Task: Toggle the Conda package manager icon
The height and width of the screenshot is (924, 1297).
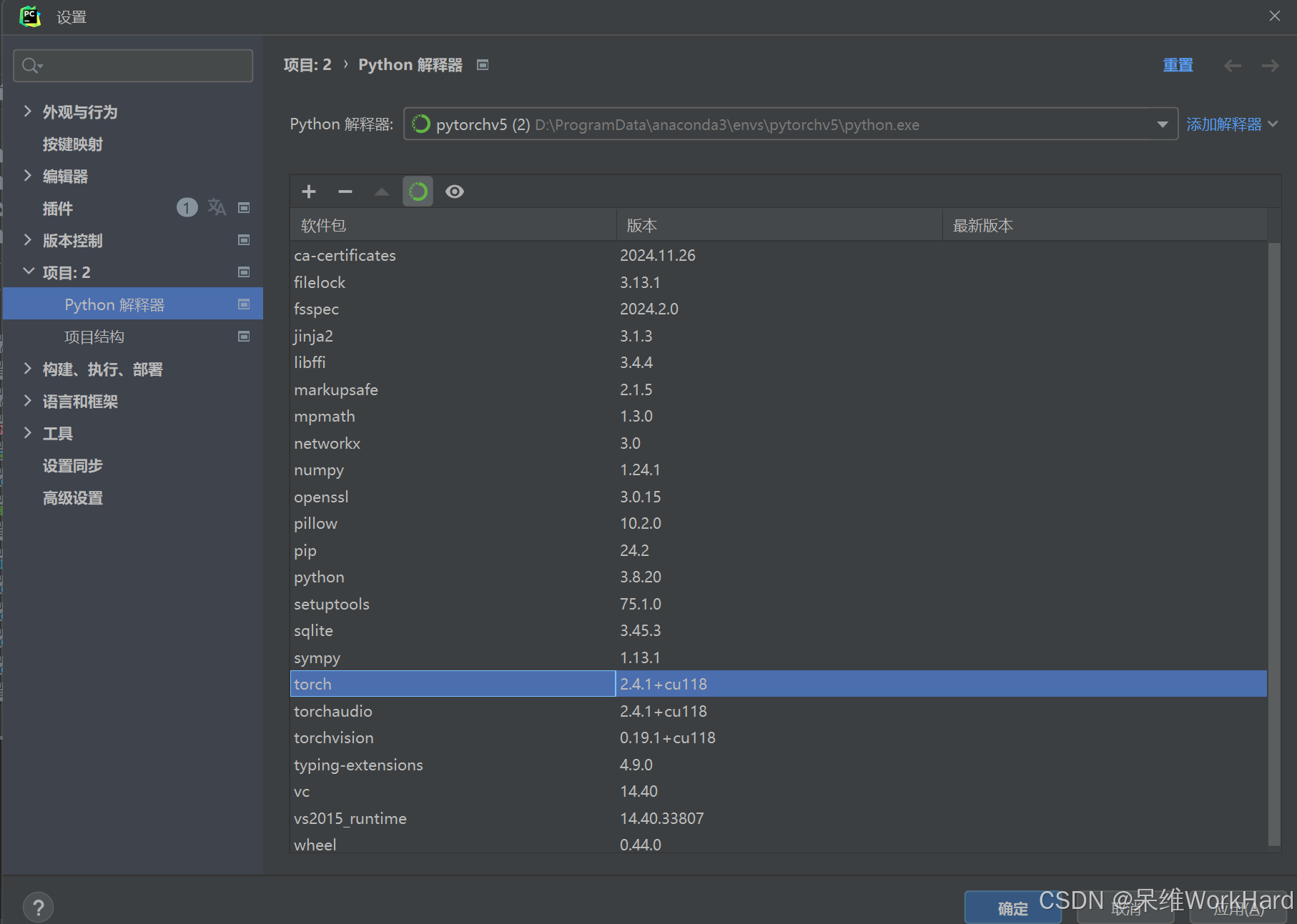Action: 418,192
